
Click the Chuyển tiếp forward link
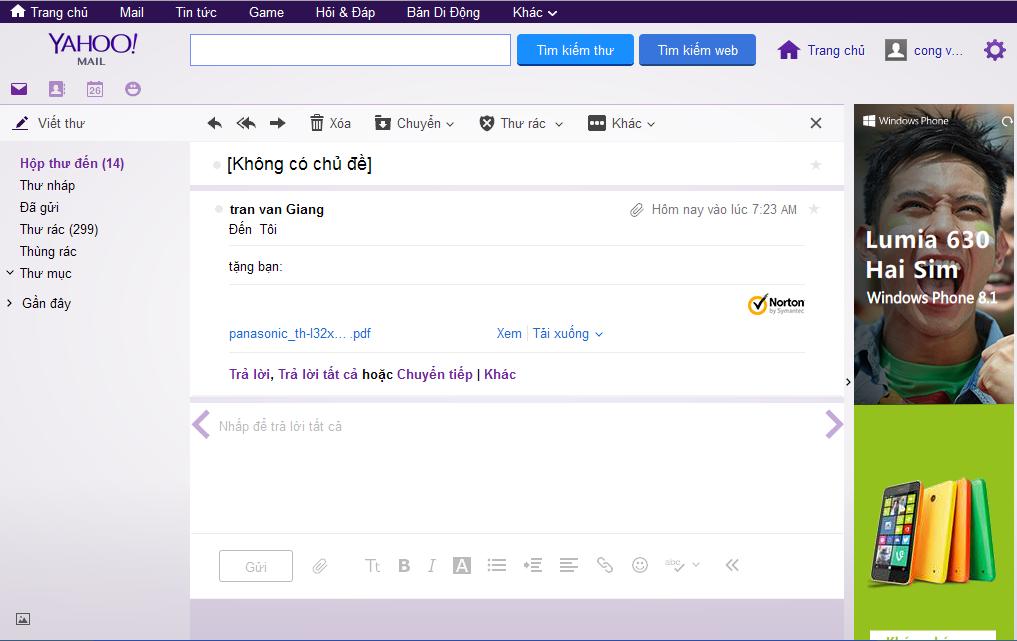tap(435, 374)
